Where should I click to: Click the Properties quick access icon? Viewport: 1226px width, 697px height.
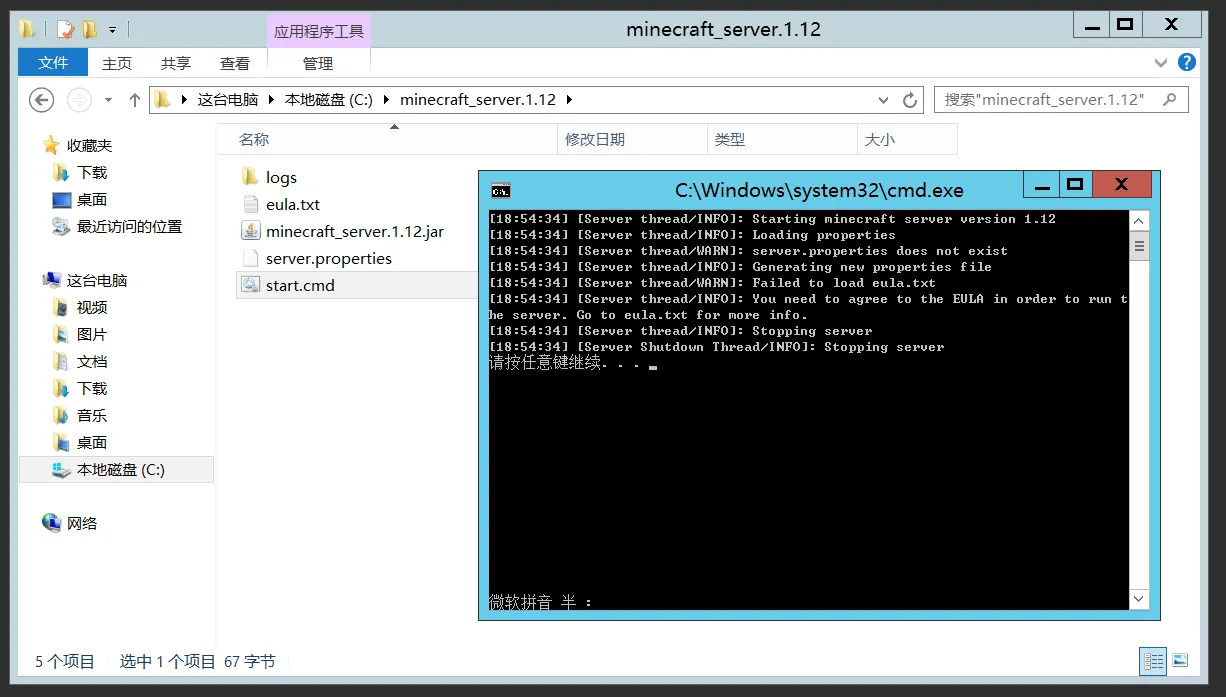[x=65, y=29]
